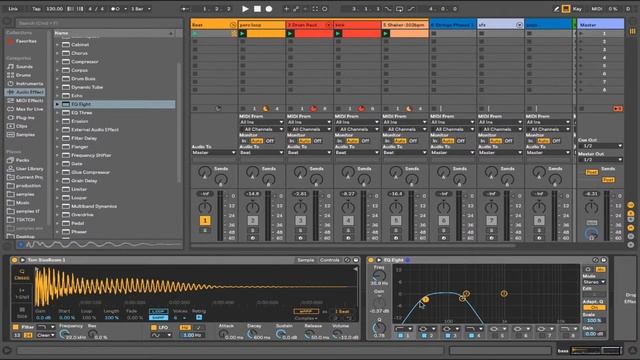Toggle the Simpler Filter on
Screen dimensions: 640x360
(x=16, y=327)
